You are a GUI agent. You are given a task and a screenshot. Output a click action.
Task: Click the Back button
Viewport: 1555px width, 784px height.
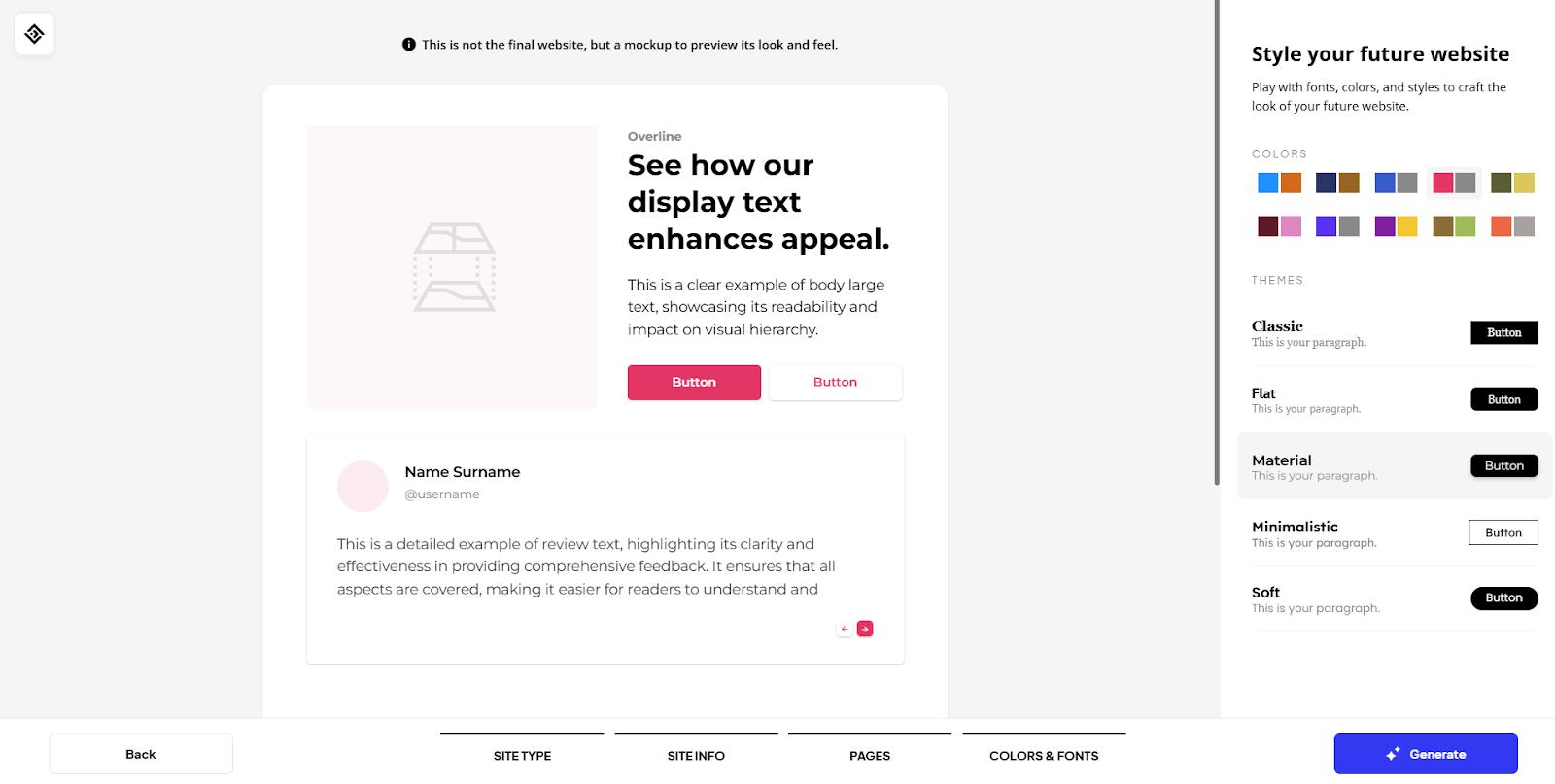pos(141,754)
